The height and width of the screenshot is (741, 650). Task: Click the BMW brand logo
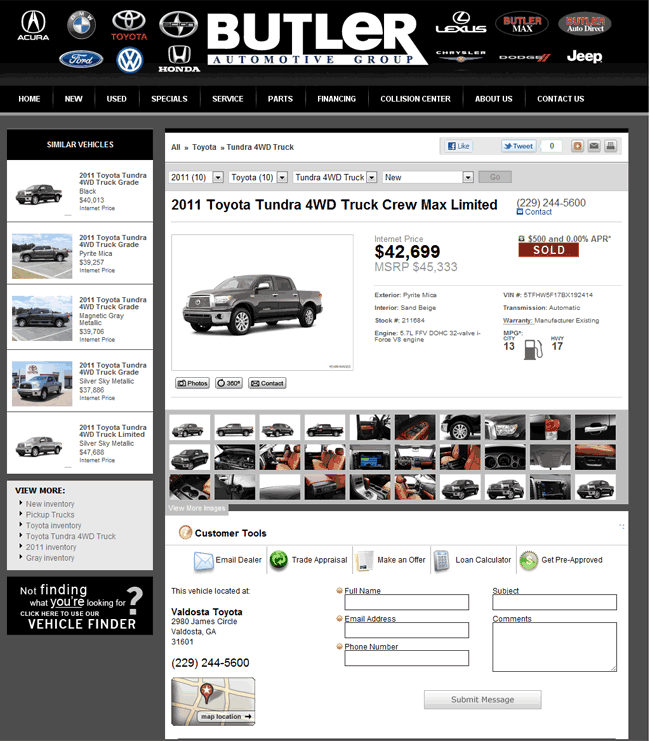(x=81, y=25)
